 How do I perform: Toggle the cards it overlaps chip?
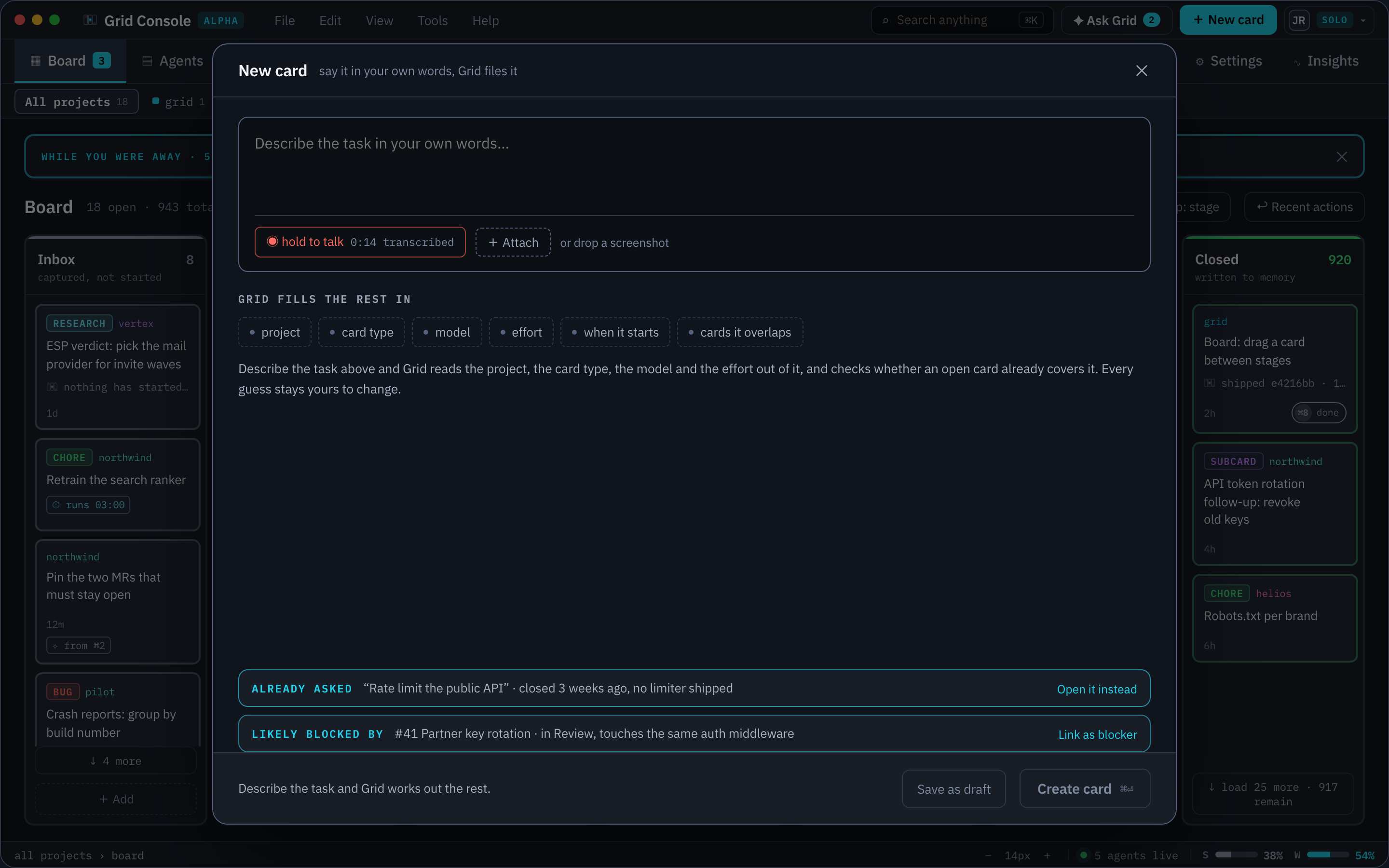(740, 332)
